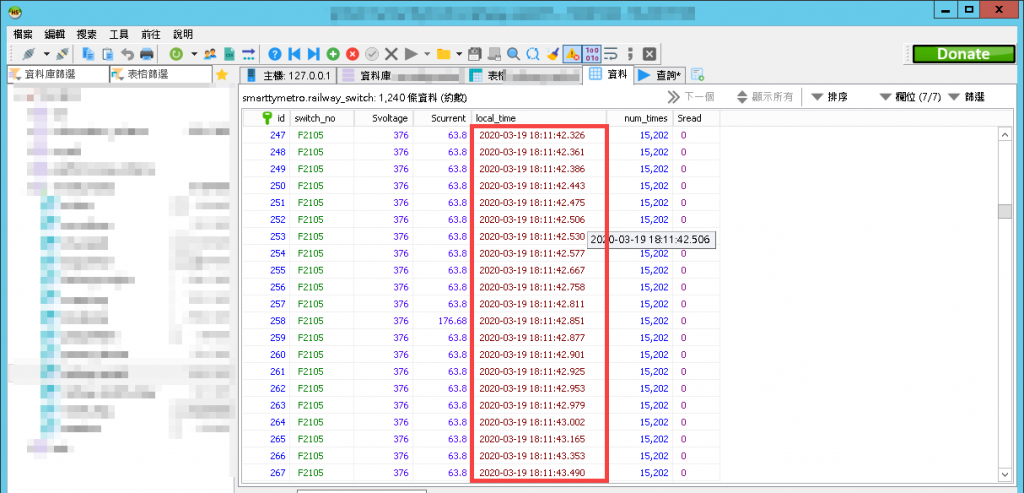
Task: Click the green Donate button
Action: [963, 54]
